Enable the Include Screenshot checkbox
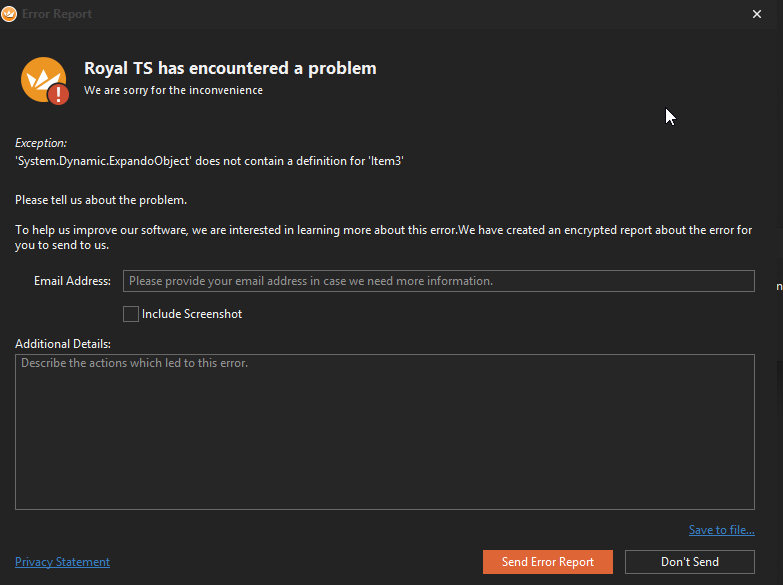Viewport: 783px width, 585px height. click(131, 314)
